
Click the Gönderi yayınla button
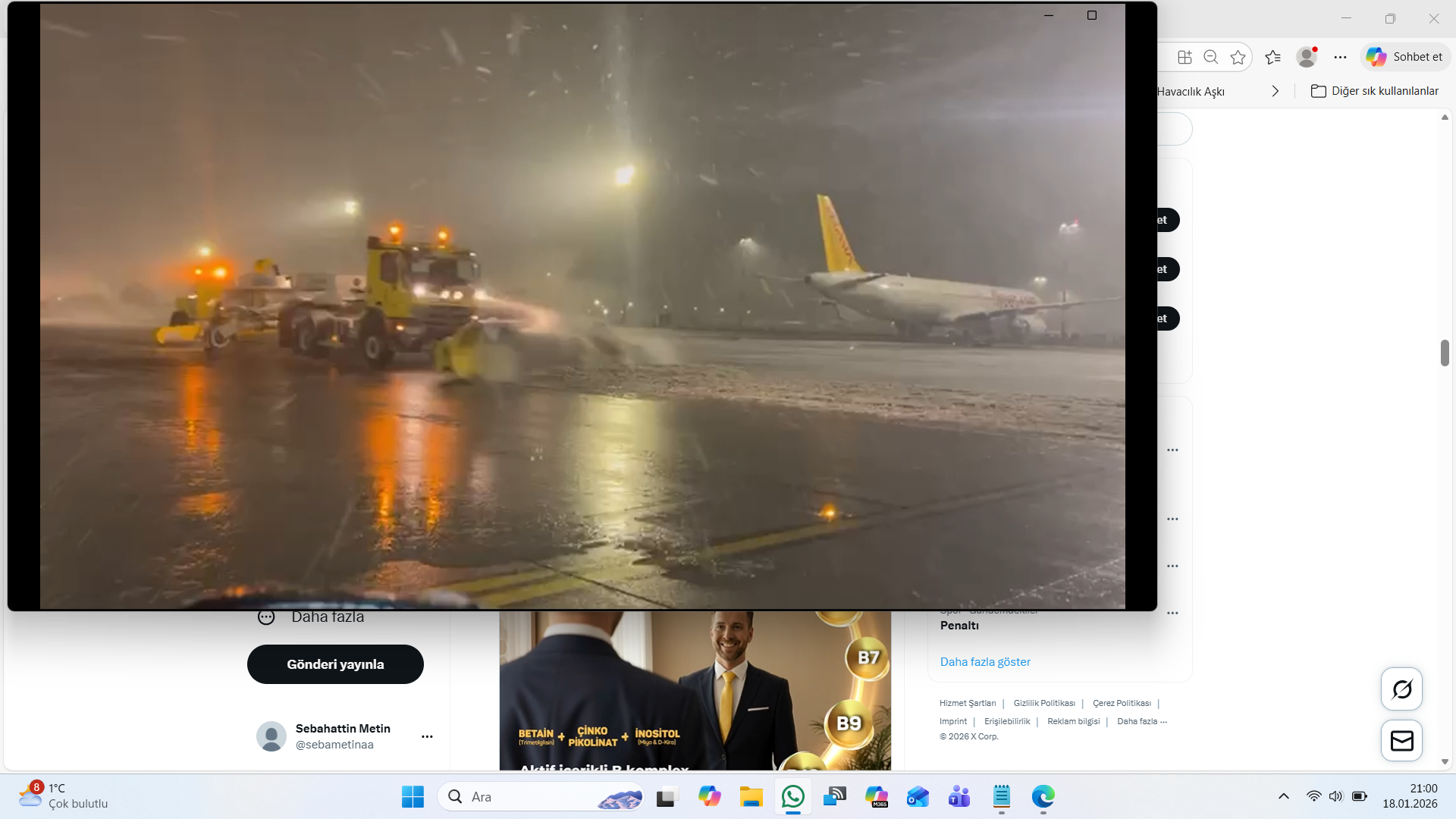click(x=335, y=664)
